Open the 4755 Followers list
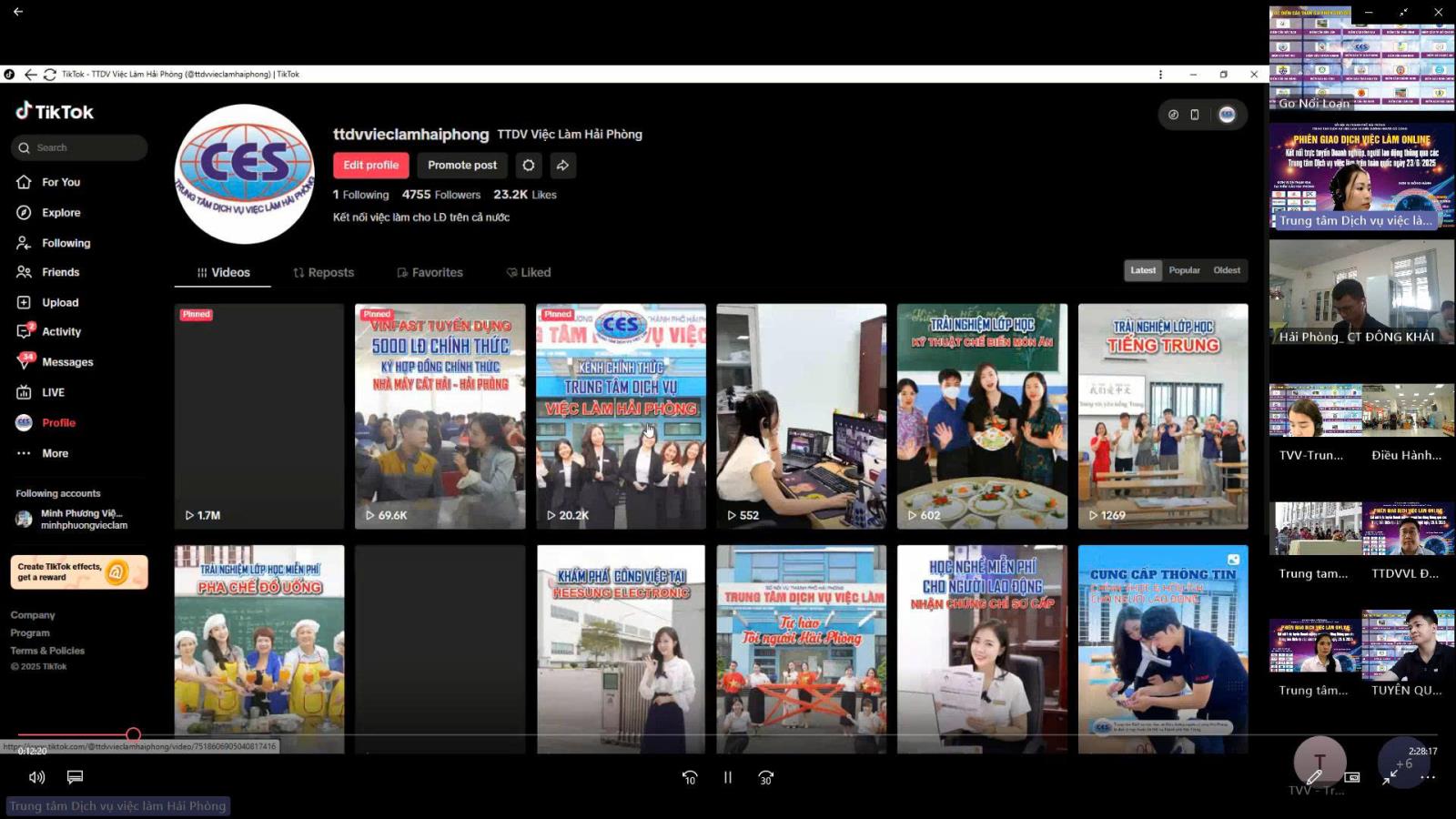1456x819 pixels. [441, 195]
